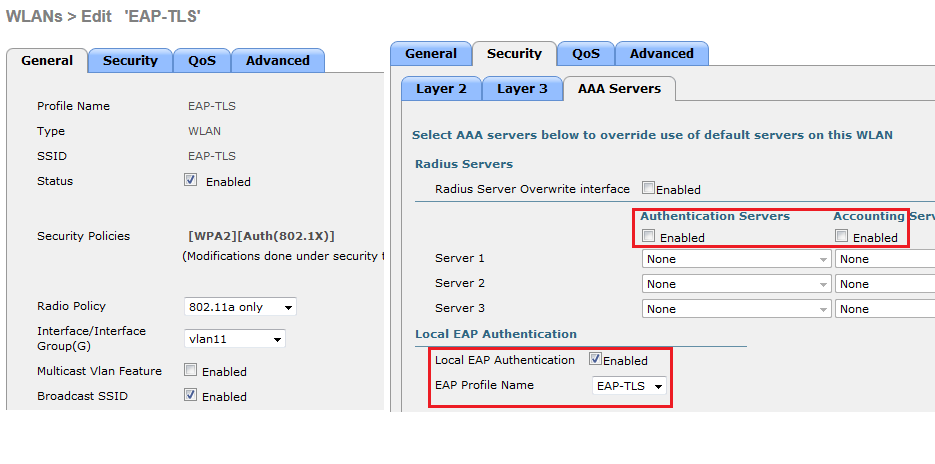Check the Accounting Servers Enabled box
This screenshot has width=935, height=464.
pyautogui.click(x=842, y=237)
